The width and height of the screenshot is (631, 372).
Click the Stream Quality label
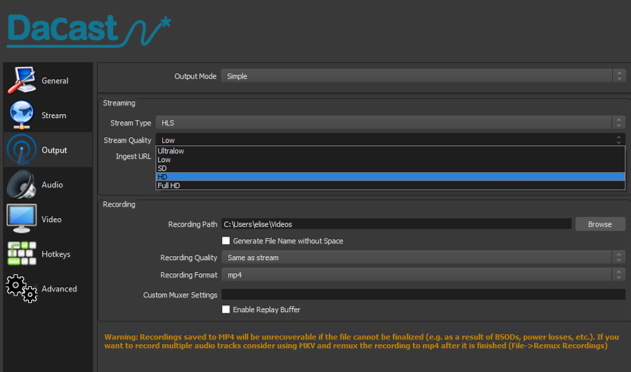tap(127, 140)
